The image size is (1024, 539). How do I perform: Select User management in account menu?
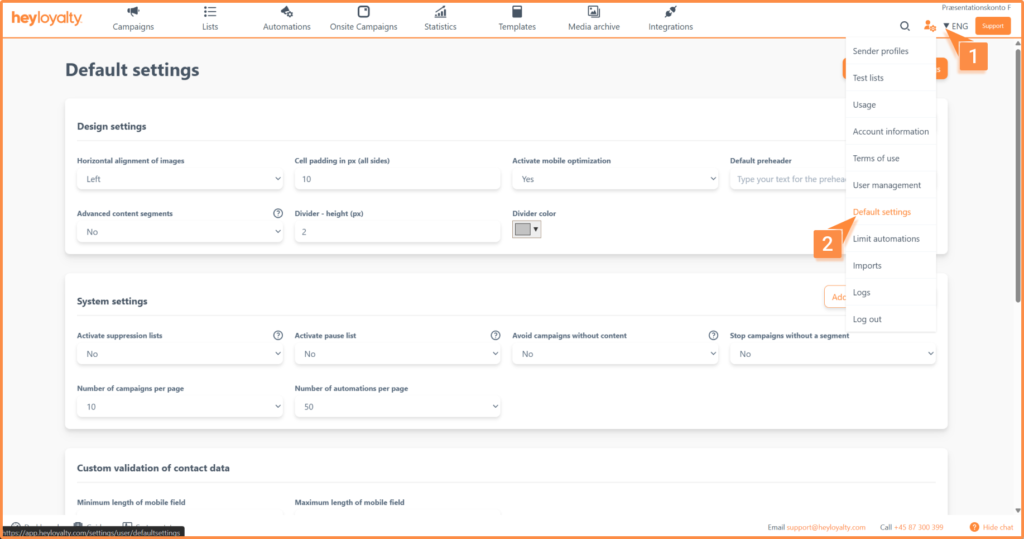(x=887, y=186)
